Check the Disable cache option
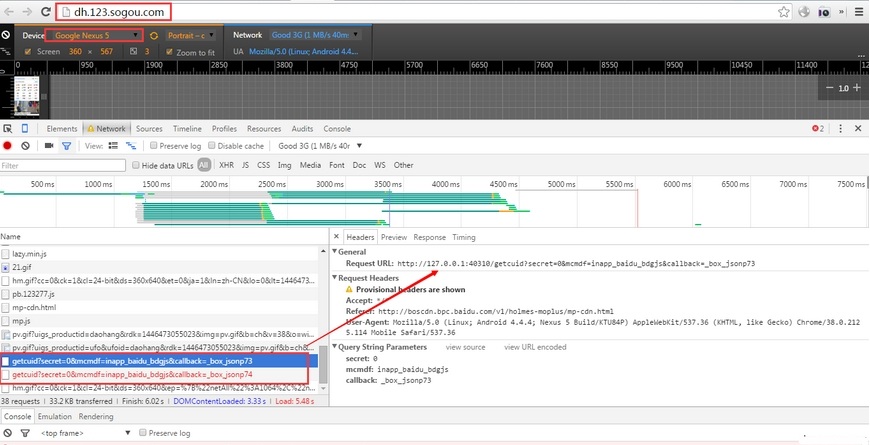The image size is (870, 445). click(211, 146)
